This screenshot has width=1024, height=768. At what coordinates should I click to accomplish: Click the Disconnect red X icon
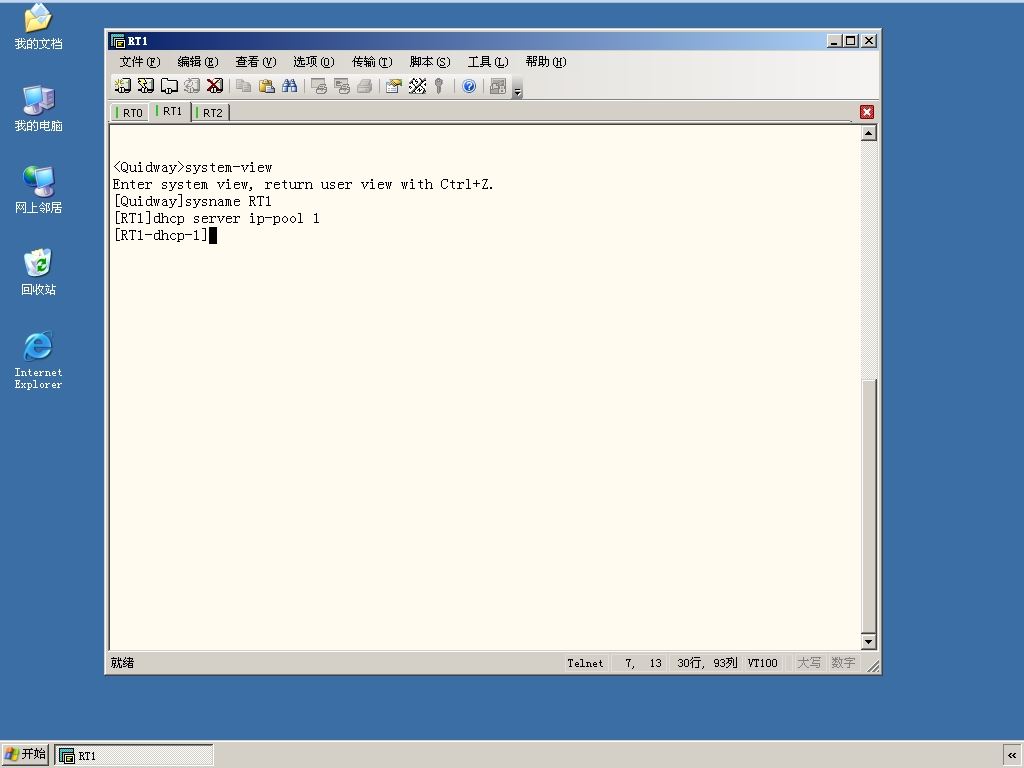point(214,86)
